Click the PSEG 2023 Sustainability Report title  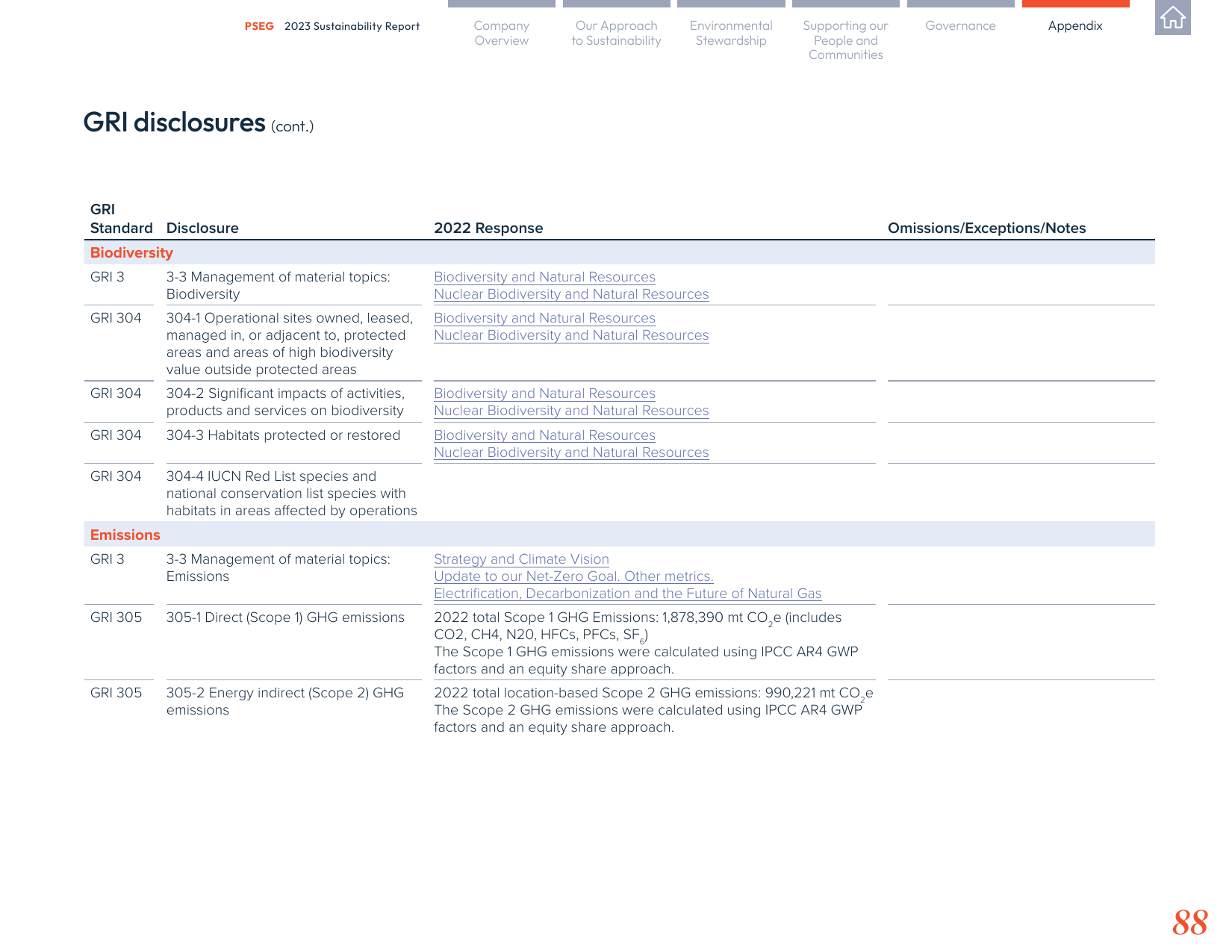pos(332,26)
